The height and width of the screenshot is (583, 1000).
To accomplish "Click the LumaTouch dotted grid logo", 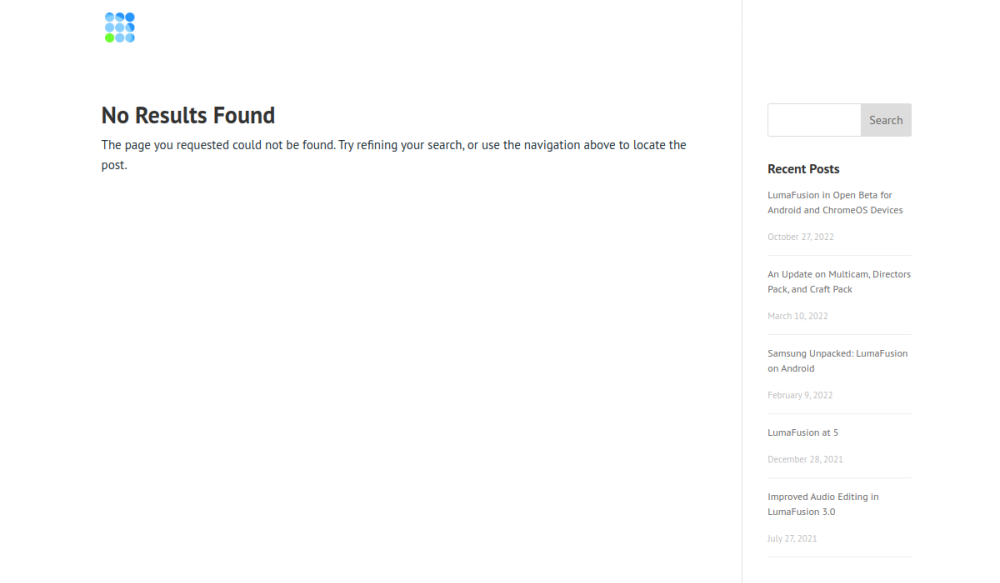I will tap(120, 27).
